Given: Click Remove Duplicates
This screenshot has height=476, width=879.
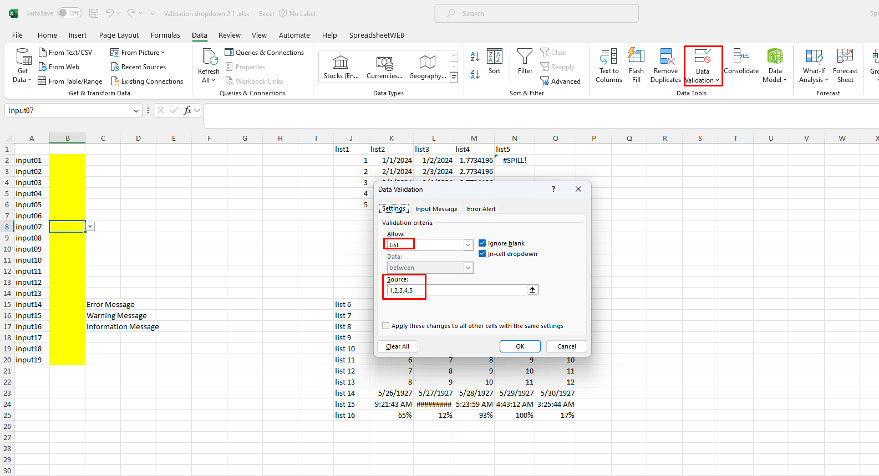Looking at the screenshot, I should pyautogui.click(x=665, y=65).
